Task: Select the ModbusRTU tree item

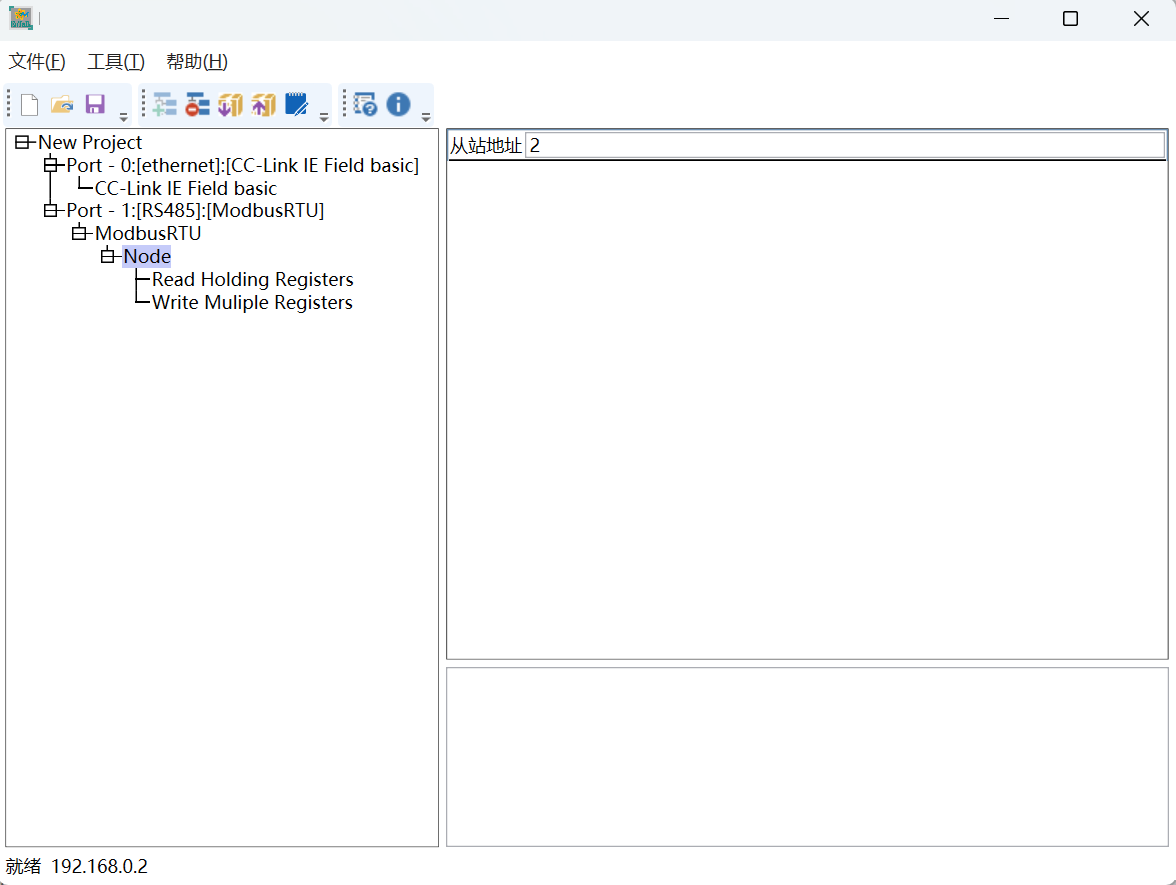Action: (148, 233)
